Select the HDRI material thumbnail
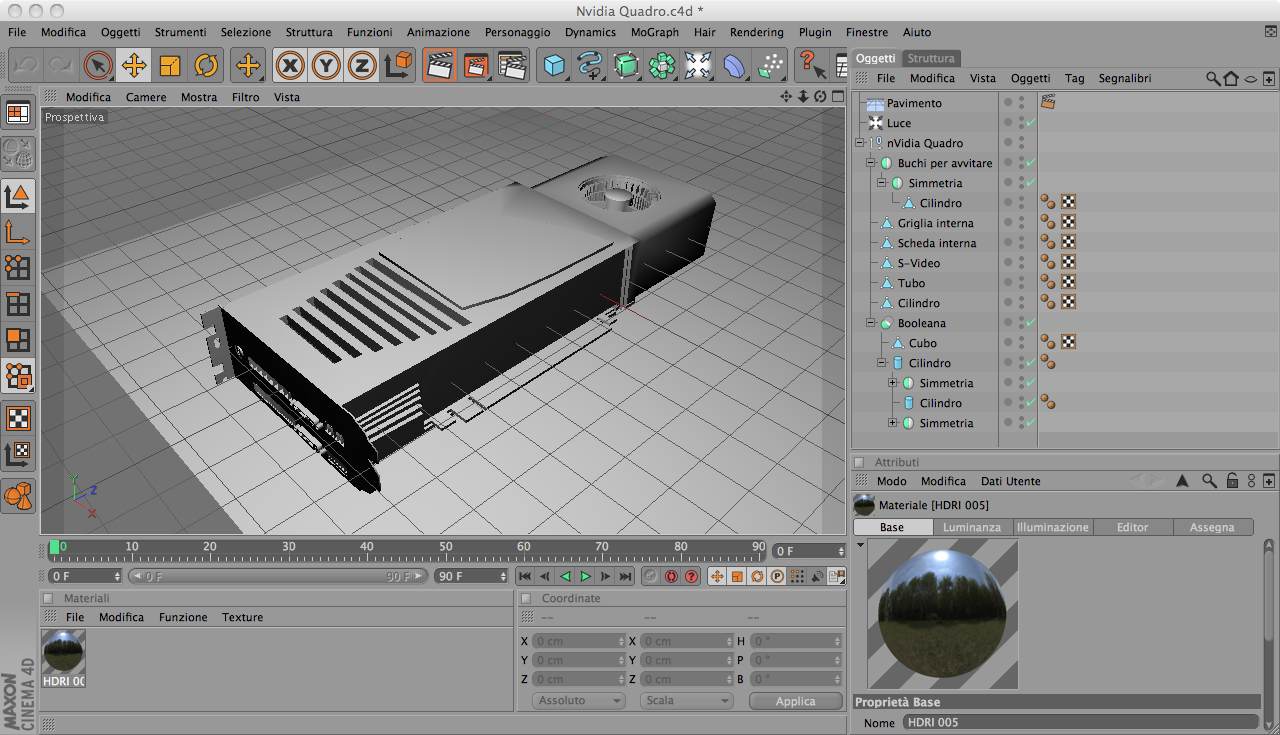This screenshot has width=1280, height=735. 64,652
